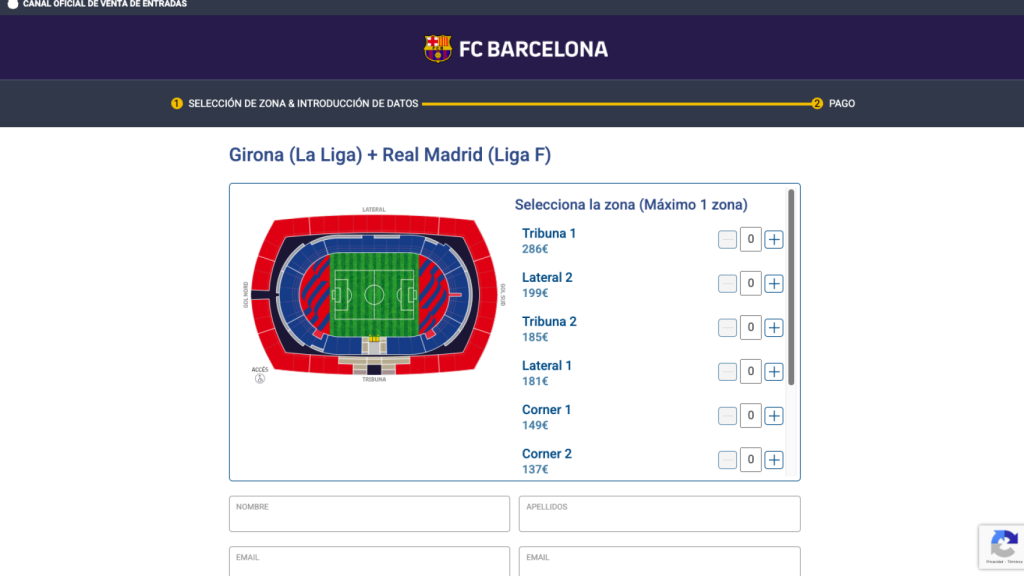Click the NOMBRE input field
The image size is (1024, 576).
pos(369,513)
